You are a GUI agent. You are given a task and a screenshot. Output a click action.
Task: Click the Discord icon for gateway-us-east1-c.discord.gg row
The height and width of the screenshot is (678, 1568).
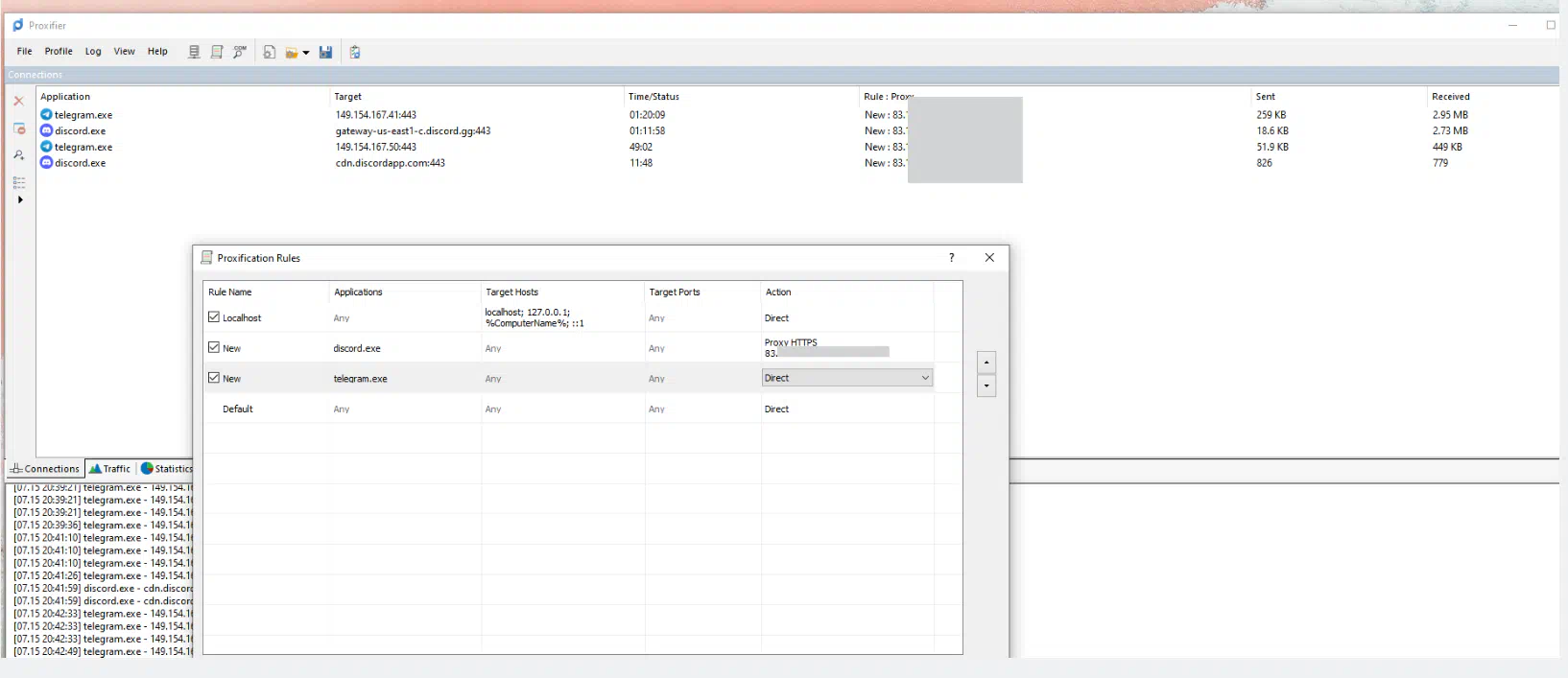click(46, 130)
